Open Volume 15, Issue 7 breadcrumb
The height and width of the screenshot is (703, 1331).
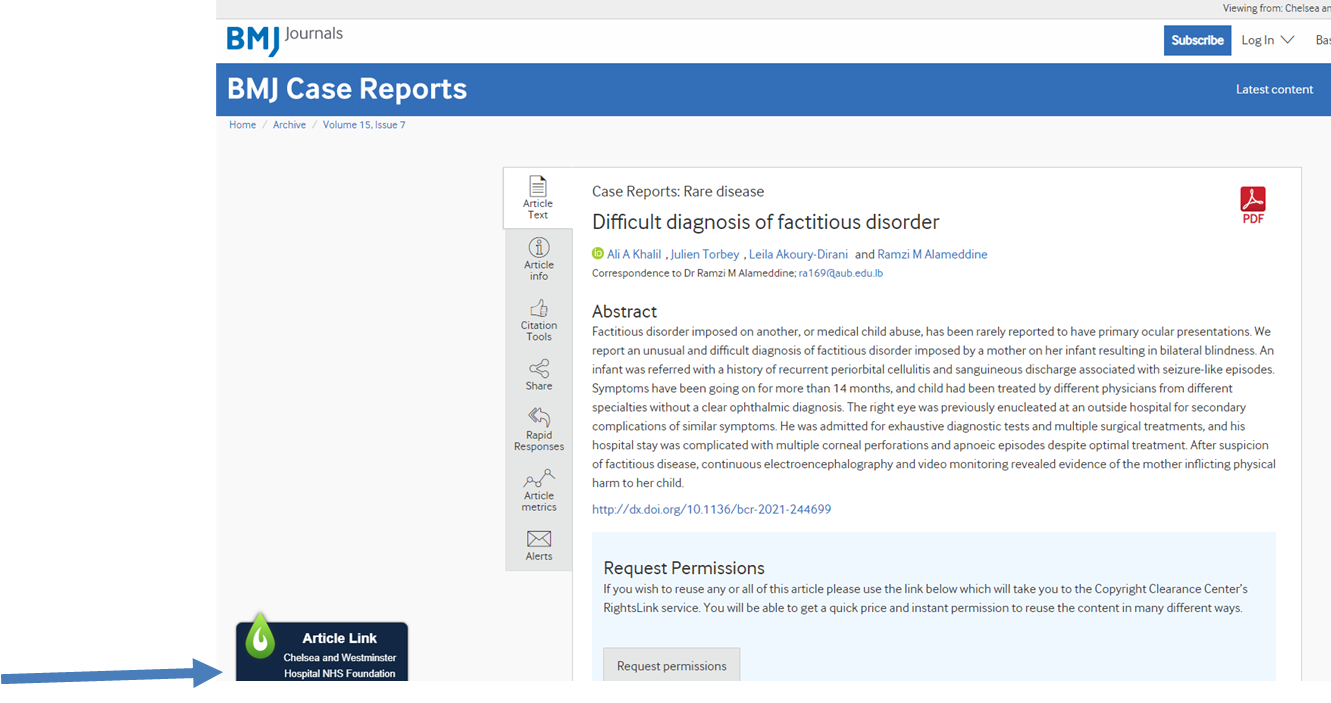tap(364, 125)
